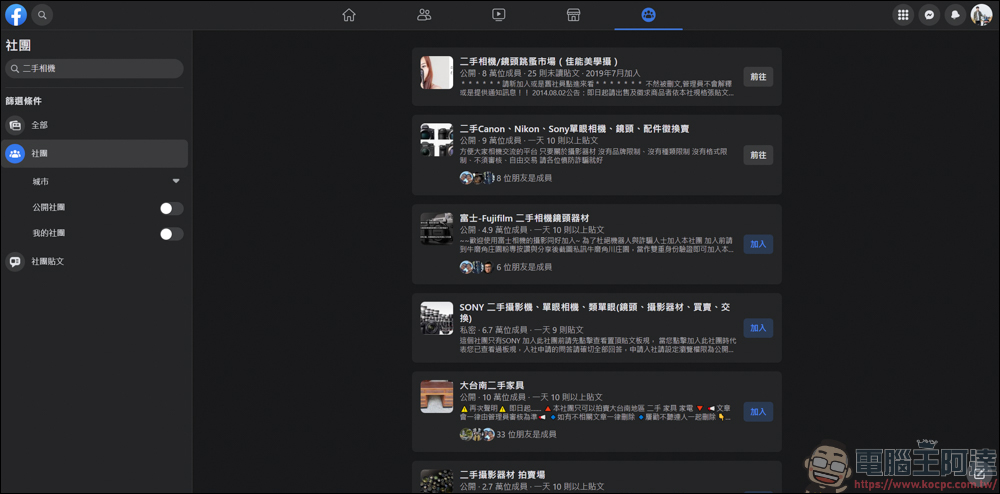
Task: Click 加入 for 富士-Fujifilm group
Action: (758, 244)
